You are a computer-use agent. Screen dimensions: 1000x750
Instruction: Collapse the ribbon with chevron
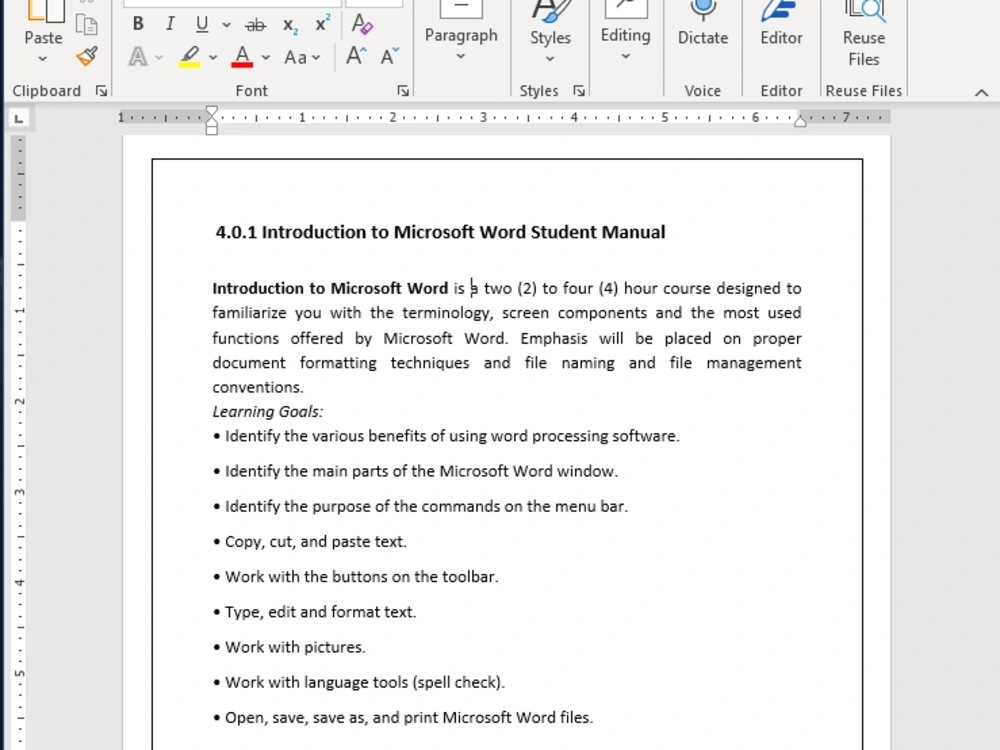click(x=982, y=92)
